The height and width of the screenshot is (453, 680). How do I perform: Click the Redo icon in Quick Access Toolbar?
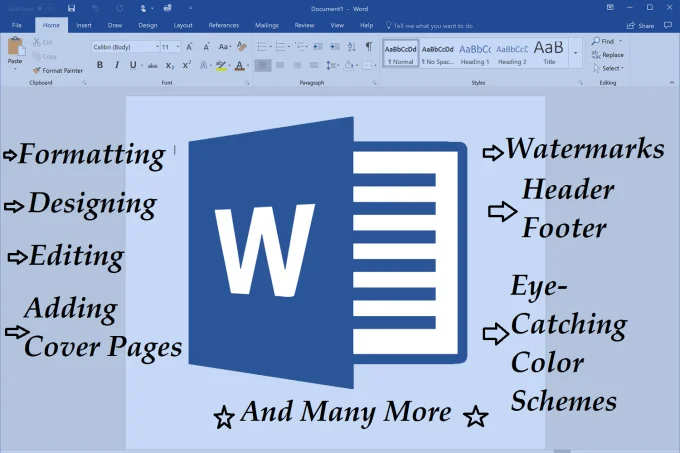coord(119,8)
